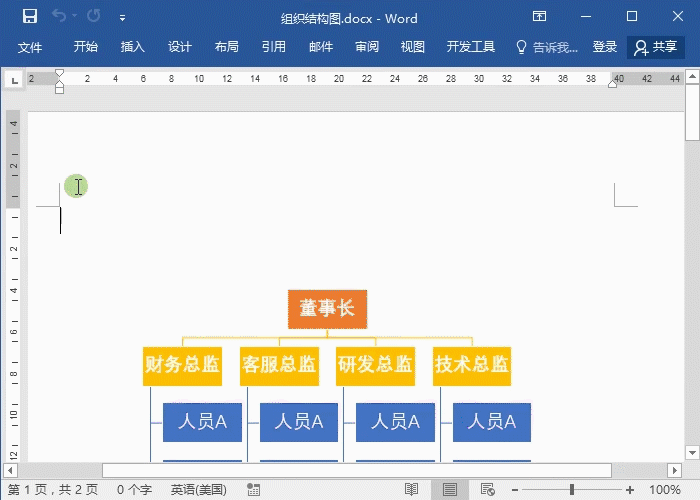This screenshot has width=700, height=500.
Task: Click the word count 0 个字
Action: [134, 490]
